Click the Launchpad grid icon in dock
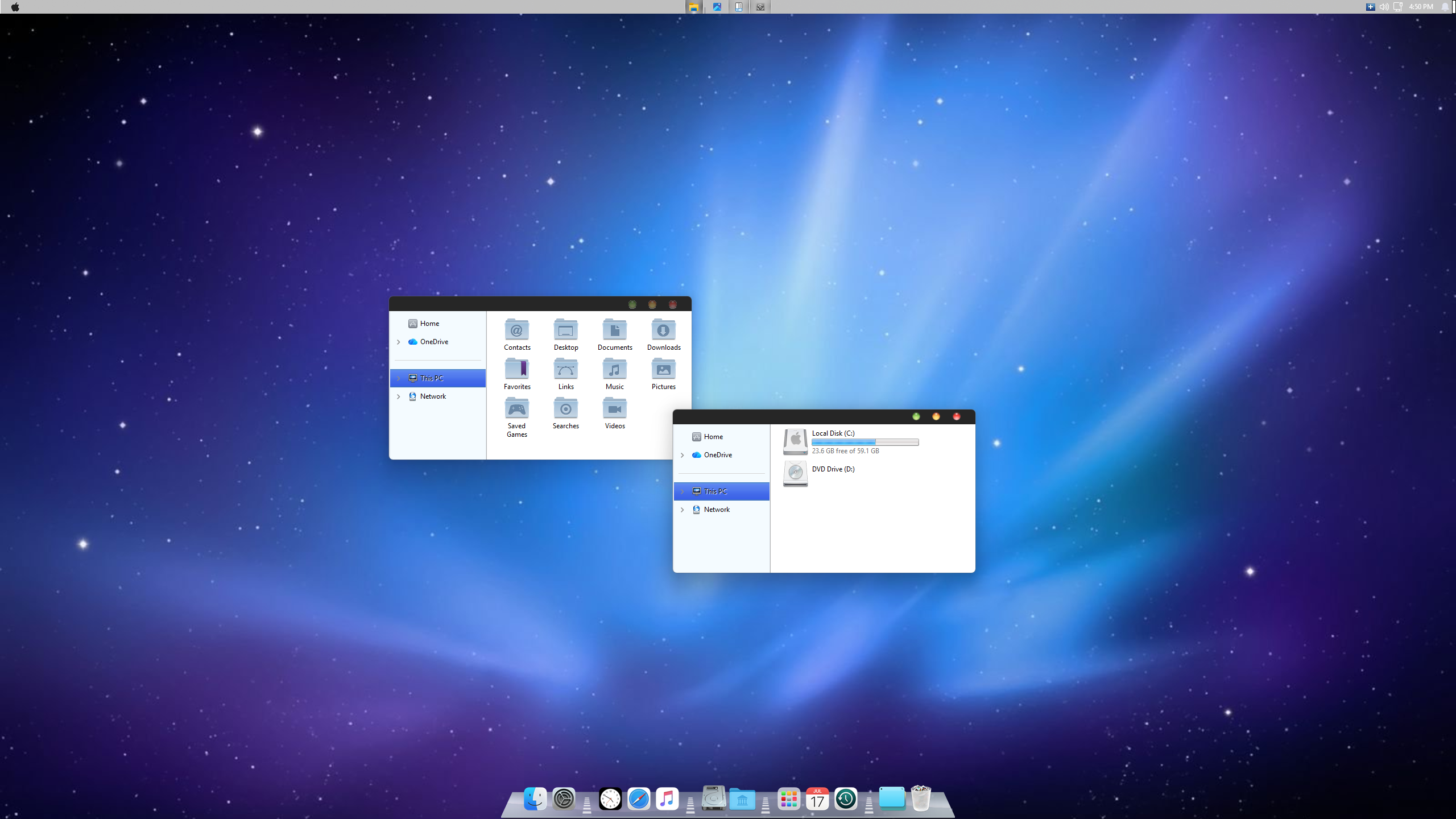Image resolution: width=1456 pixels, height=819 pixels. pos(789,799)
